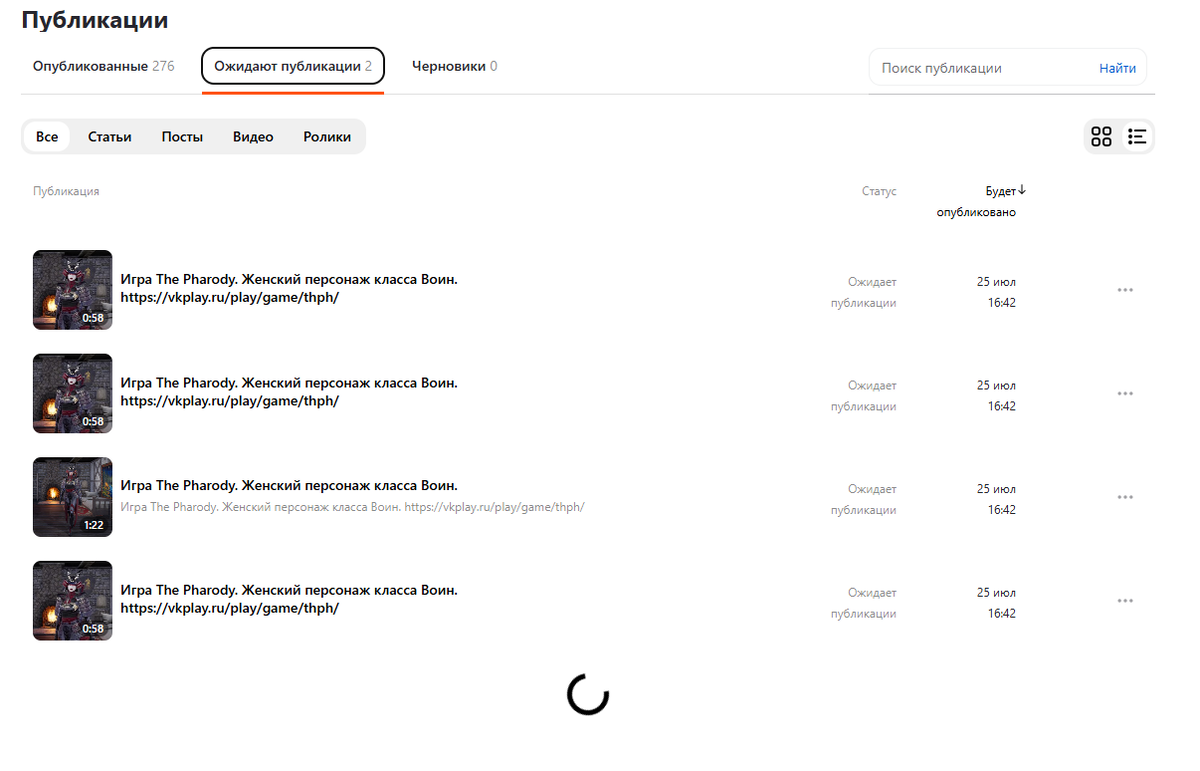Open the last row's 0:58 video thumbnail

click(73, 601)
